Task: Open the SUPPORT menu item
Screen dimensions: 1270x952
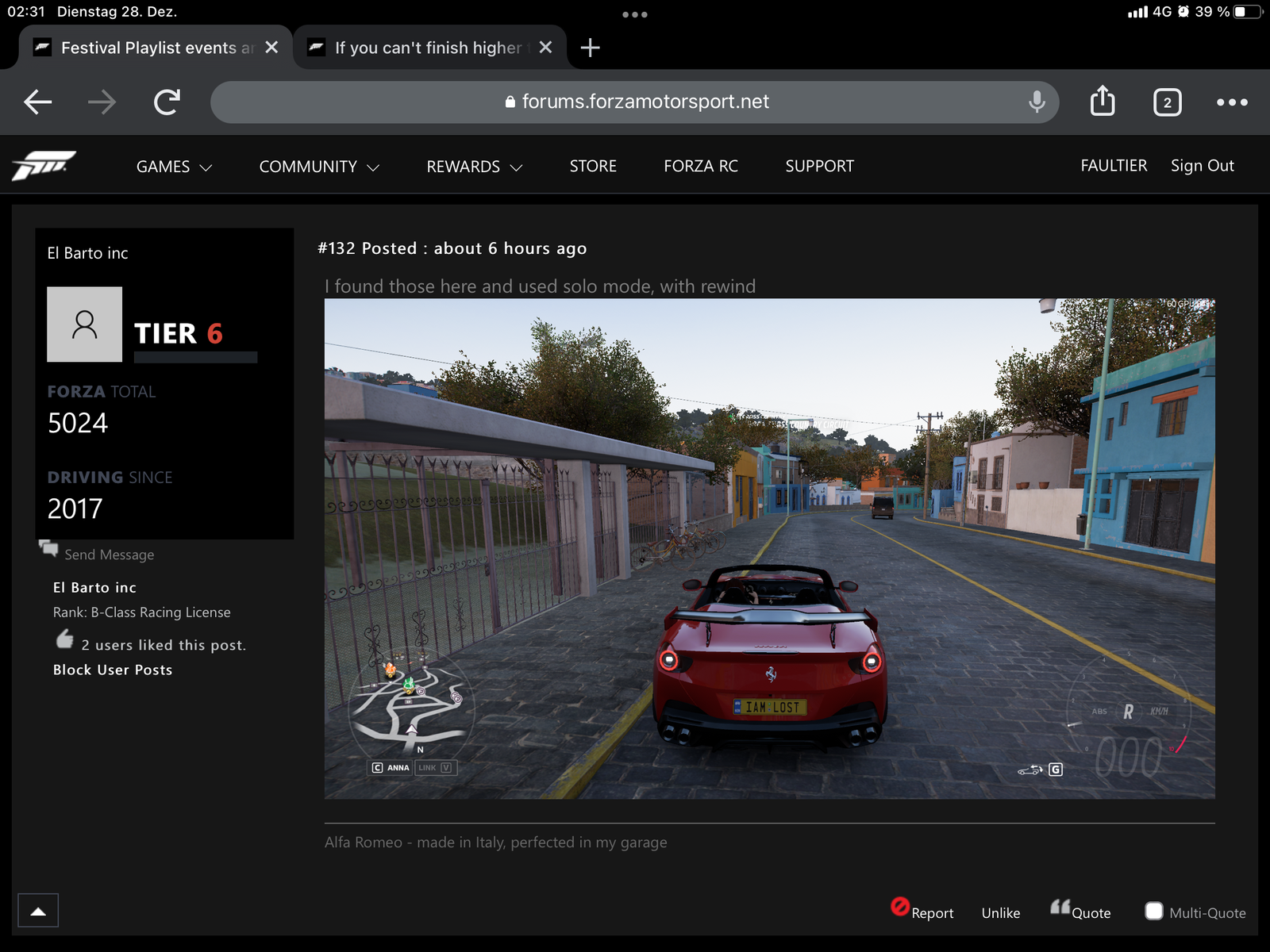Action: [x=819, y=167]
